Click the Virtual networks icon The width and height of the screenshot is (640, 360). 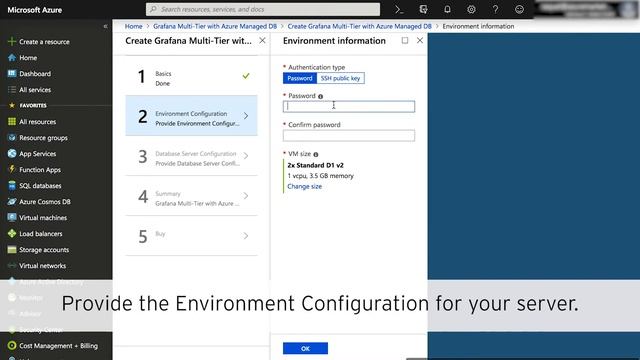click(12, 266)
